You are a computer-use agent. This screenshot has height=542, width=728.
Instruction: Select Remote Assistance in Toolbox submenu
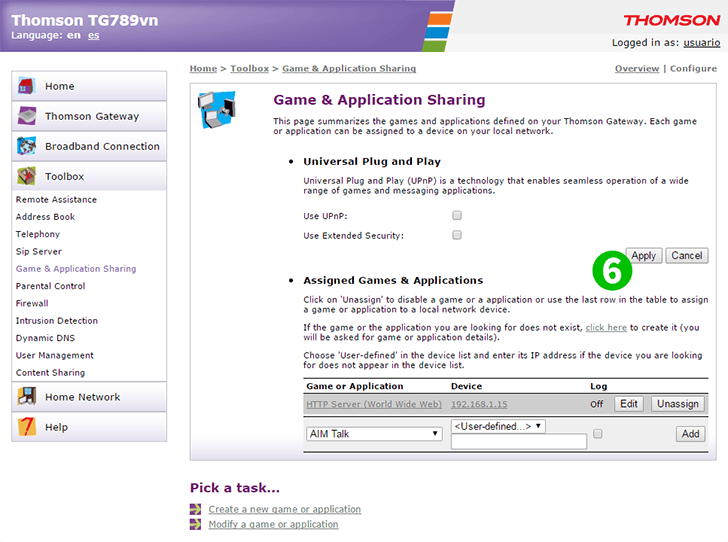[56, 200]
